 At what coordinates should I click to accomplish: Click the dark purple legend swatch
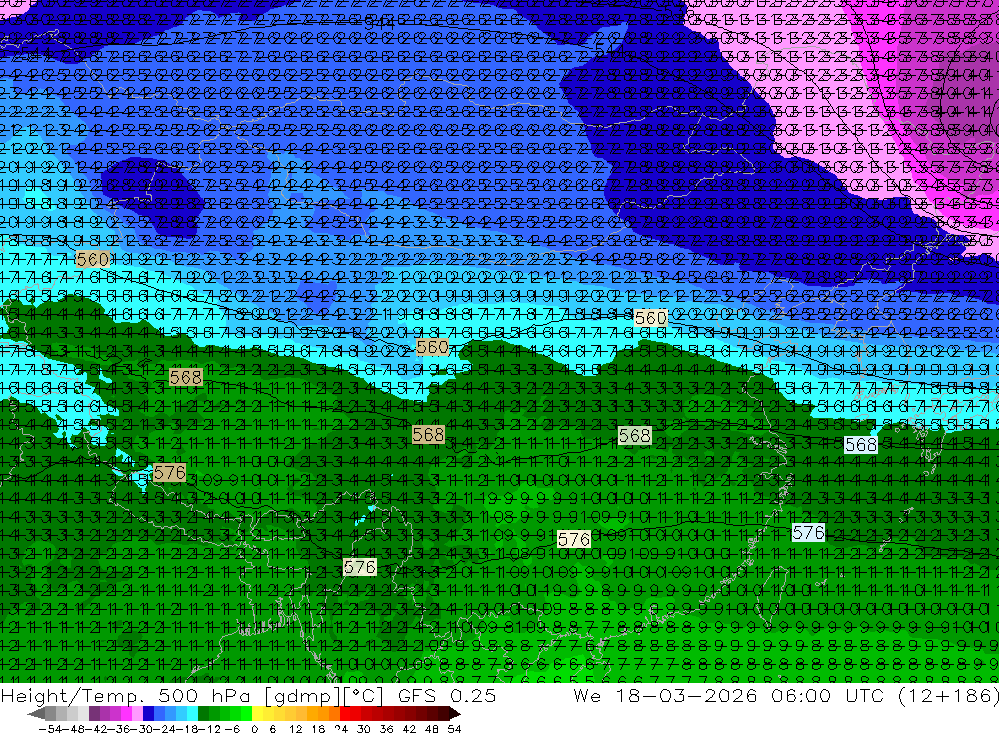[x=94, y=714]
